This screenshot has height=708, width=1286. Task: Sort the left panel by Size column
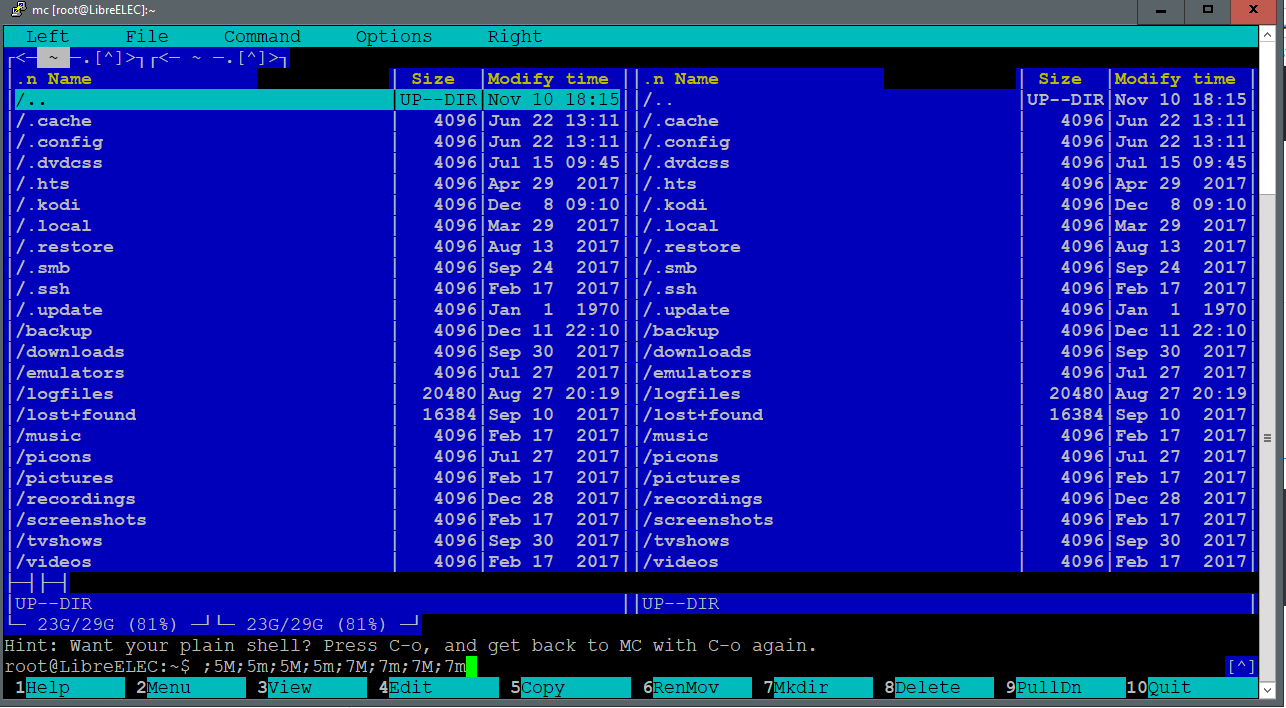pos(432,79)
